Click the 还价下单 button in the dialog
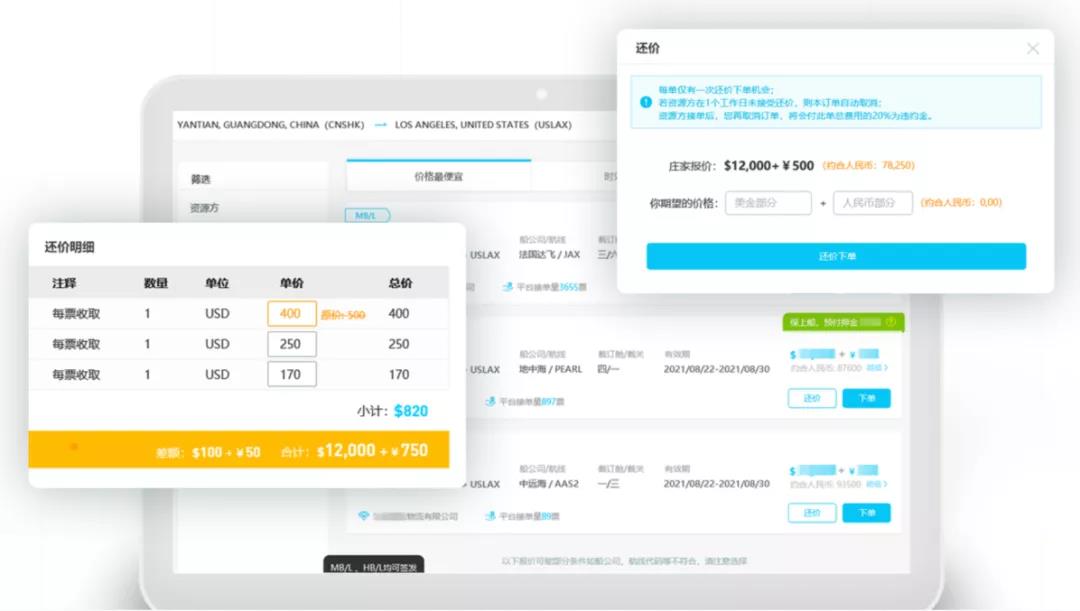This screenshot has width=1080, height=611. [838, 256]
